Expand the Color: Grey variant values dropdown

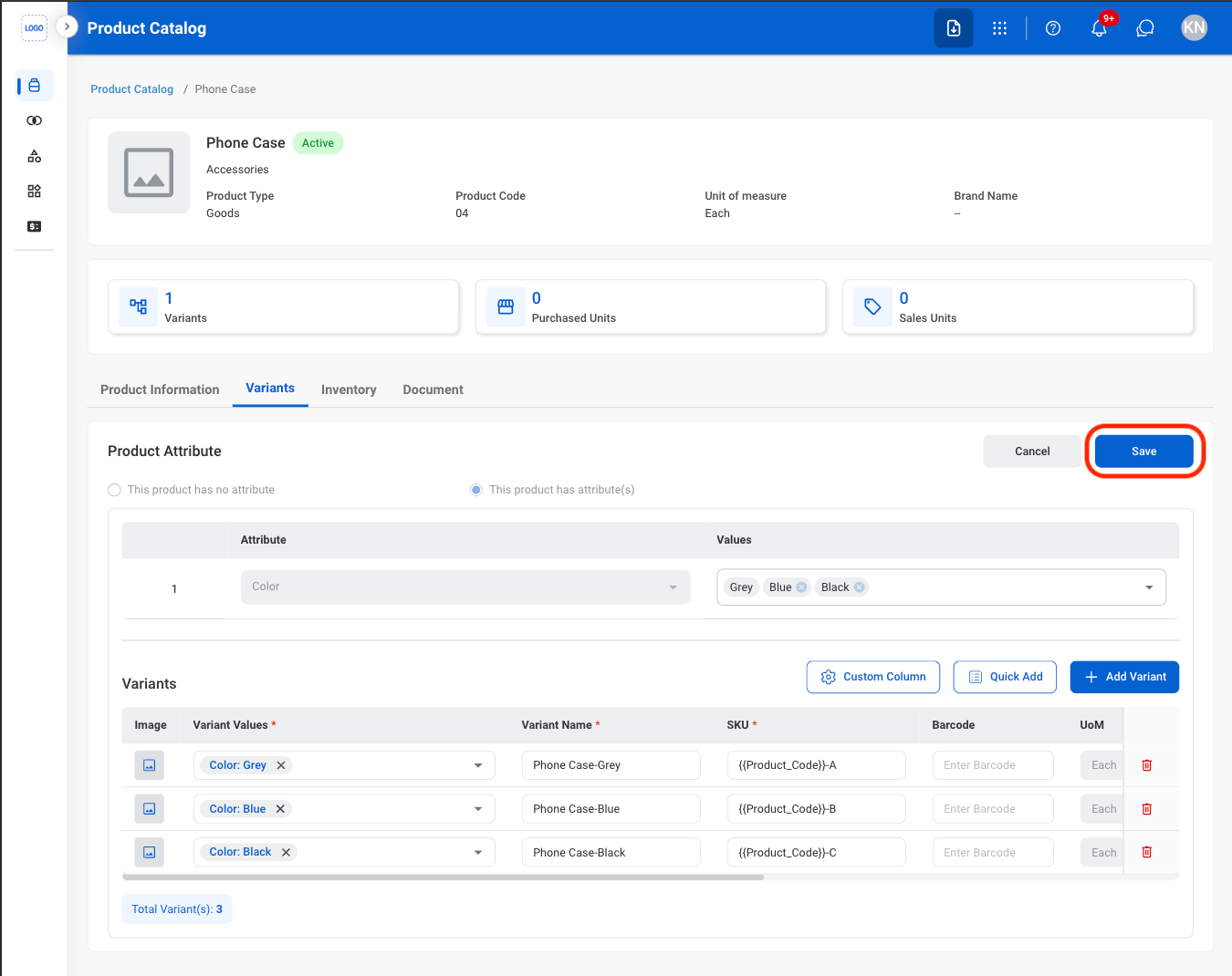click(478, 765)
